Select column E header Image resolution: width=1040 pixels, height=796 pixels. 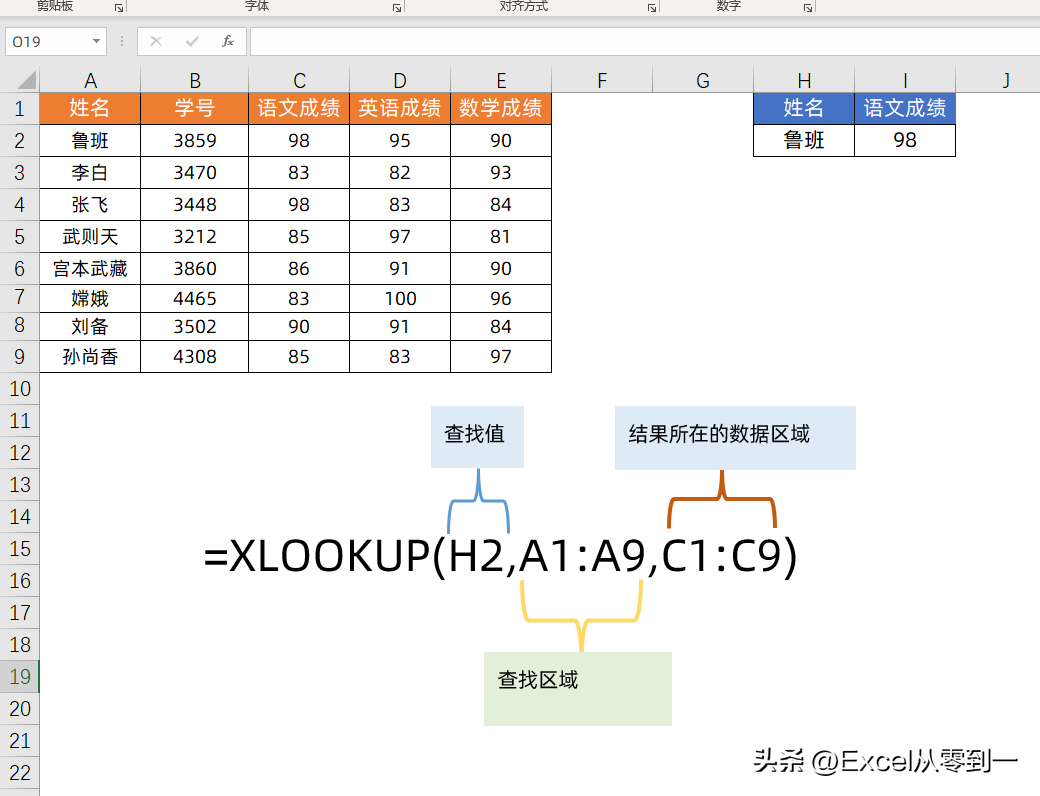point(501,80)
